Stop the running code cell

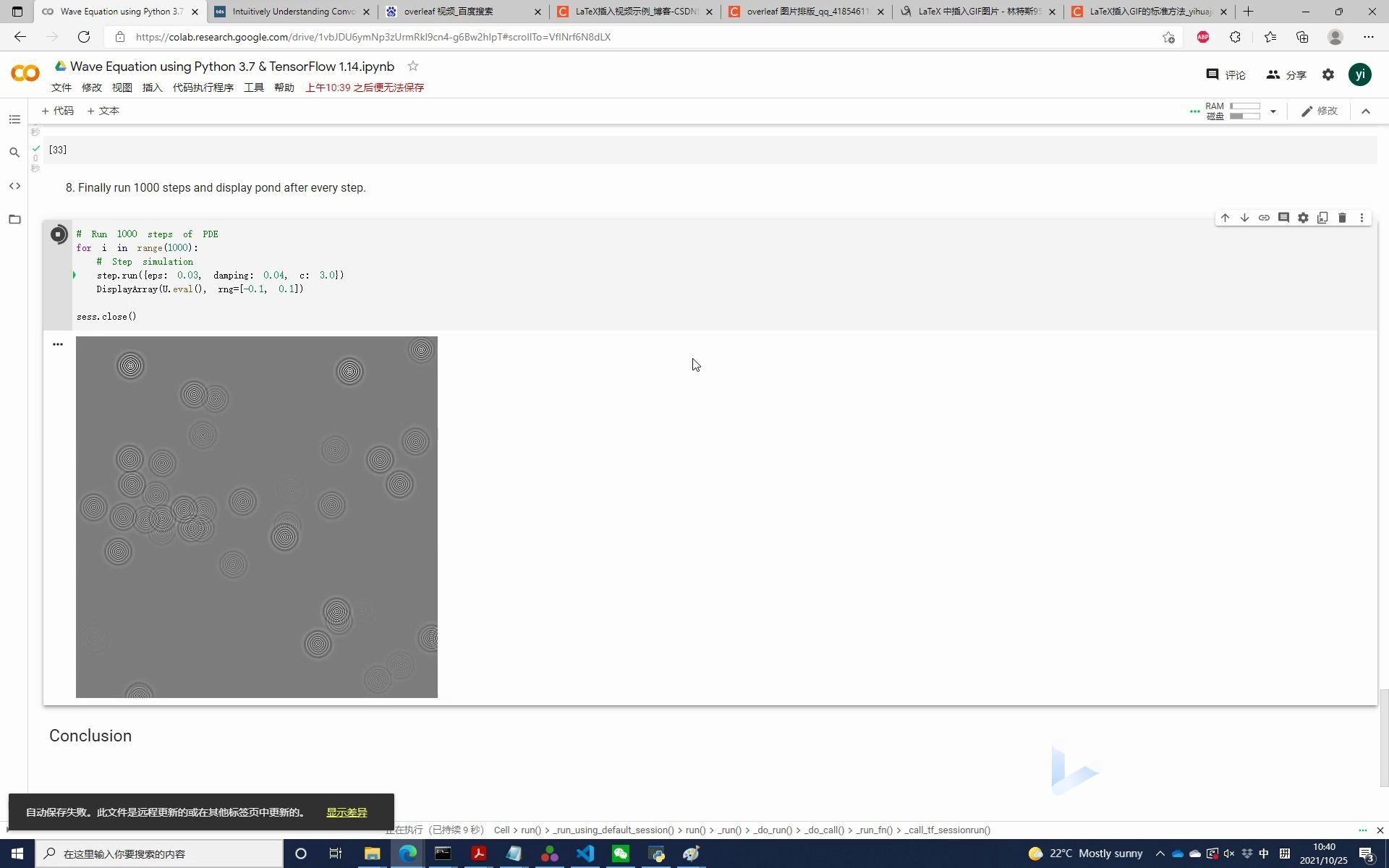click(x=59, y=234)
